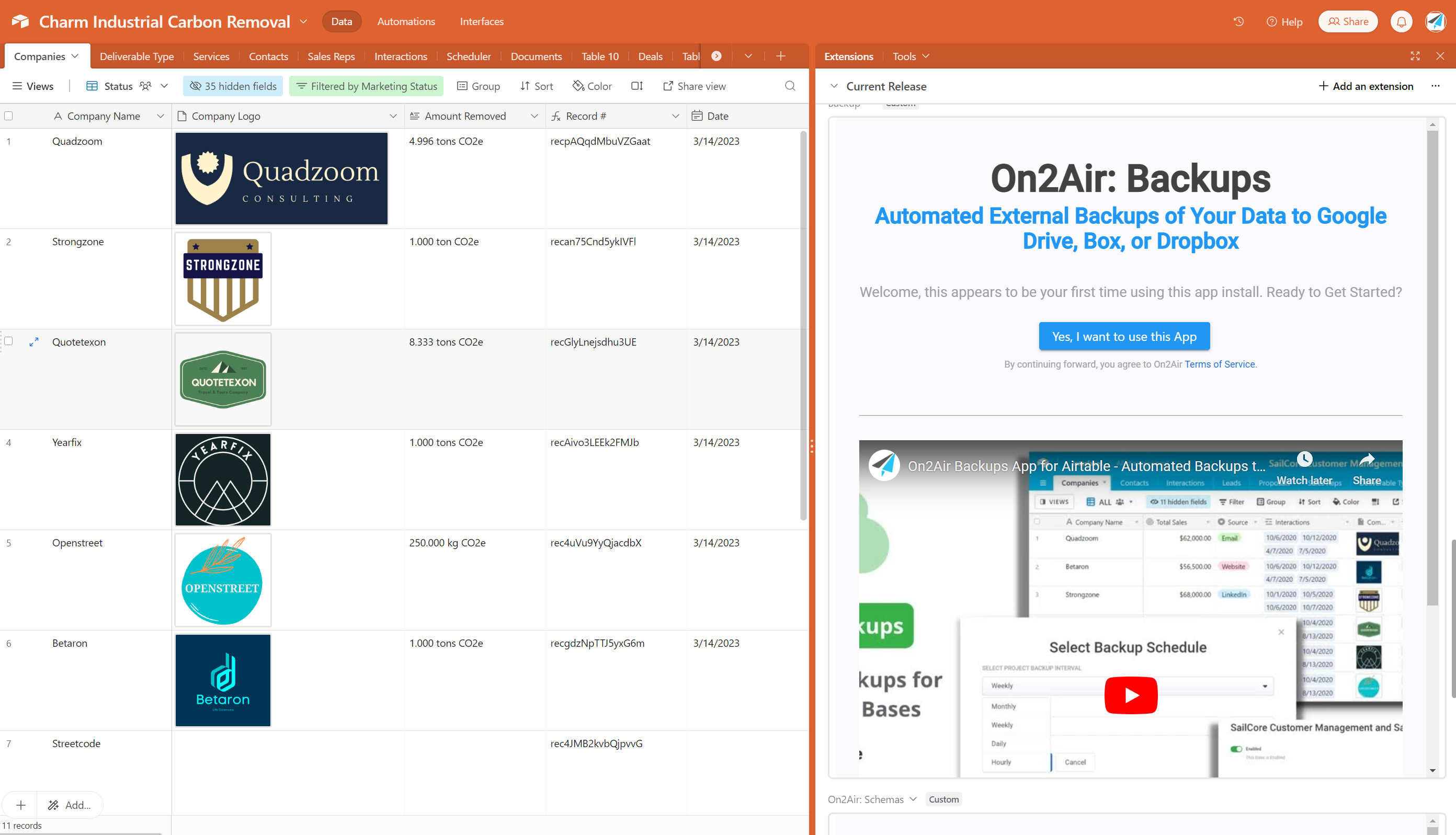Viewport: 1456px width, 835px height.
Task: Adjust row height setting
Action: [x=636, y=86]
